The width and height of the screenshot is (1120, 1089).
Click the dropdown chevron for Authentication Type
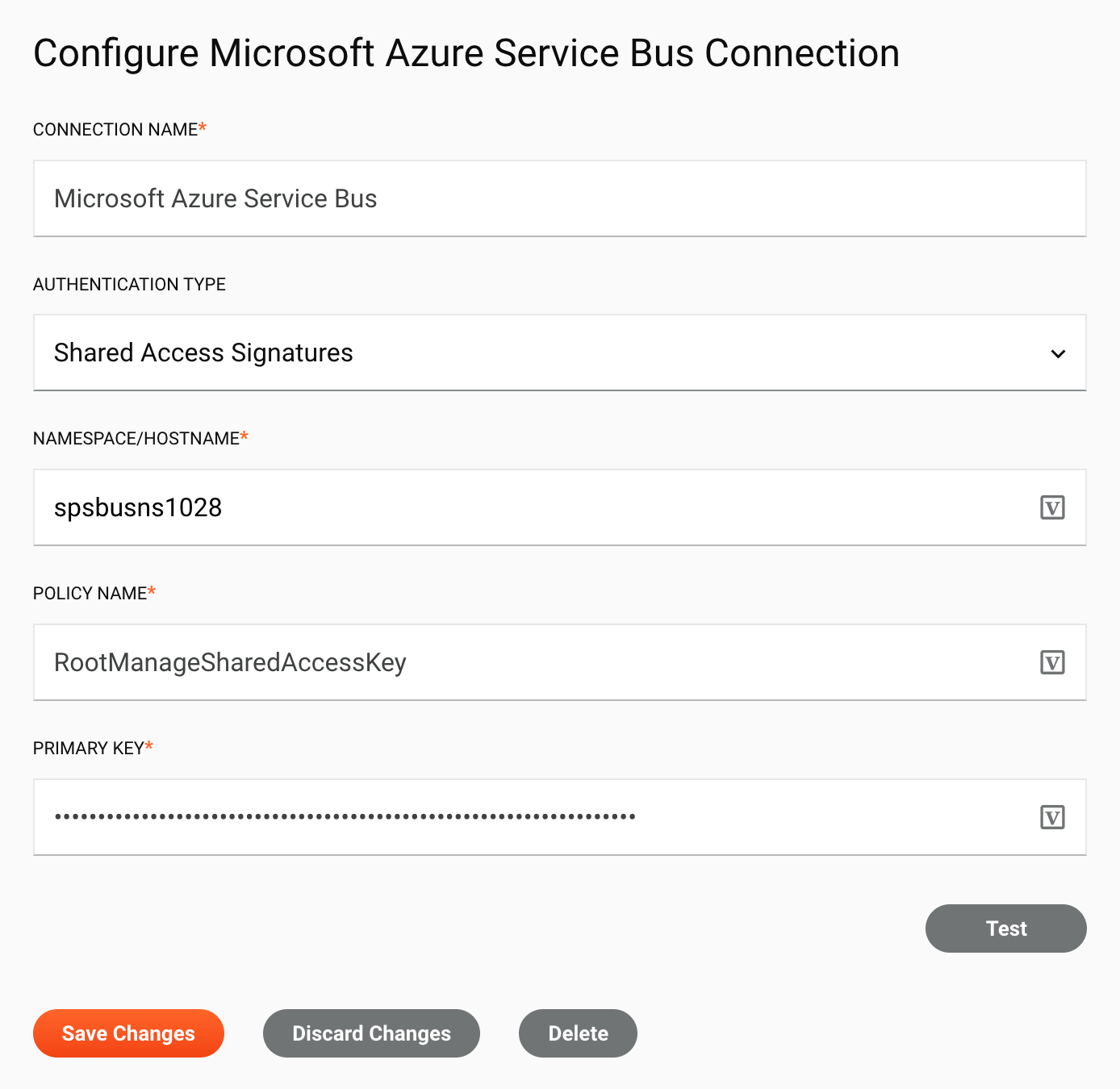click(x=1058, y=354)
